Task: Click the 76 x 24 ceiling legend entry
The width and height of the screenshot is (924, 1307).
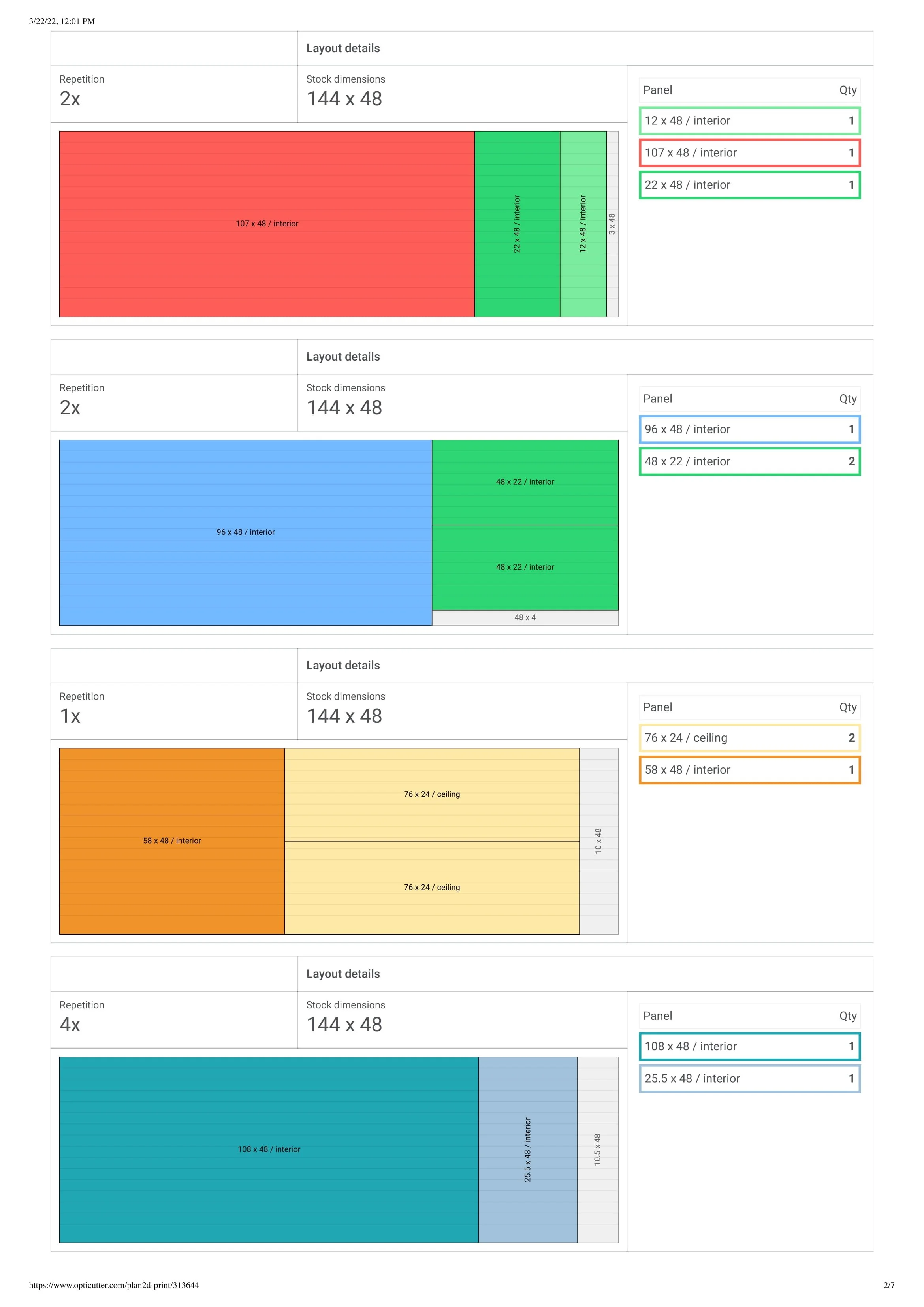Action: 749,738
